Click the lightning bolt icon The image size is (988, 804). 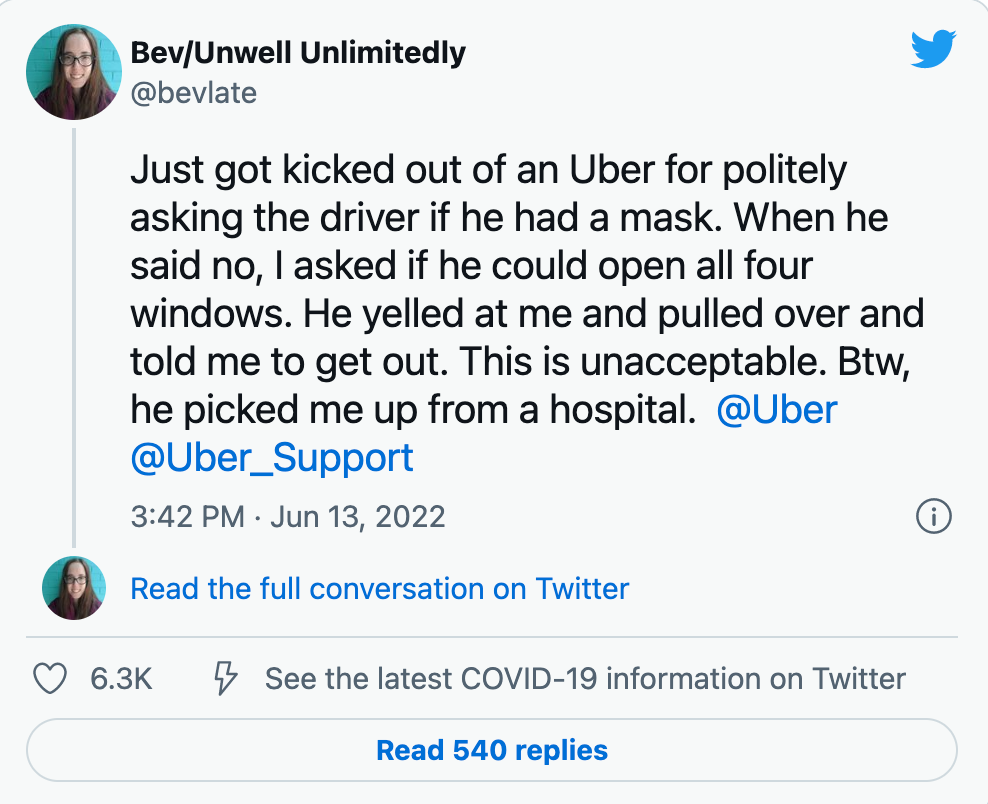pyautogui.click(x=227, y=679)
